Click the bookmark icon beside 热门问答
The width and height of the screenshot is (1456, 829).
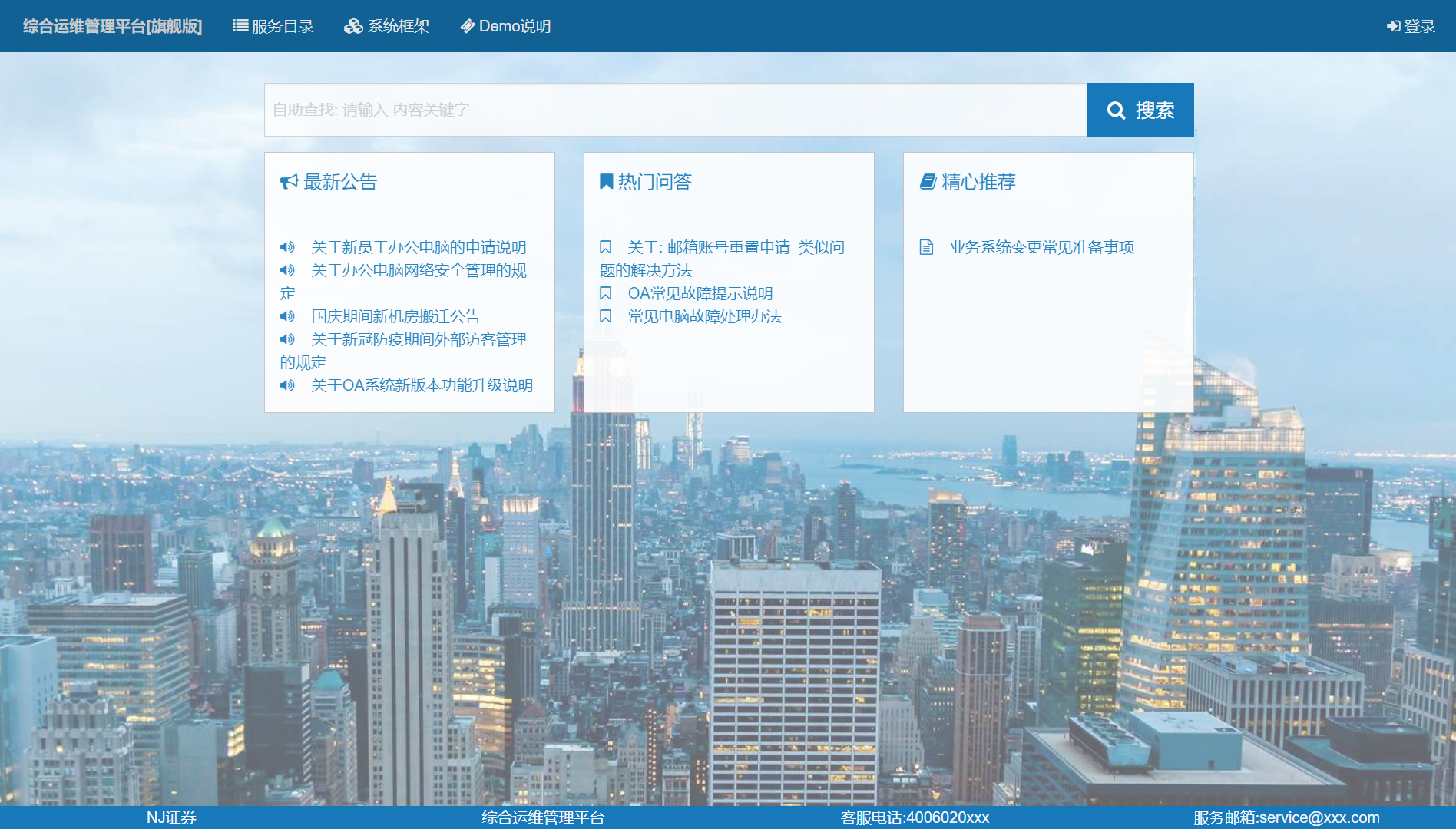606,182
